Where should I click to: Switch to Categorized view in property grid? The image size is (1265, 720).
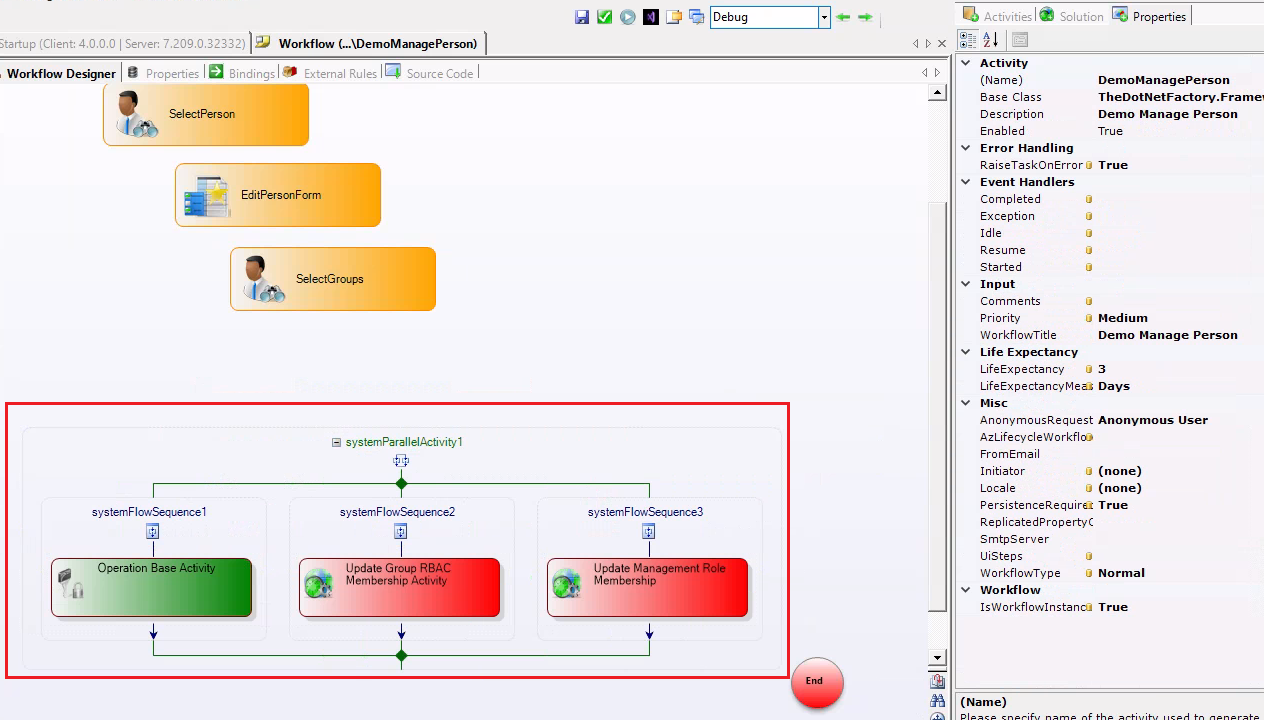click(968, 40)
